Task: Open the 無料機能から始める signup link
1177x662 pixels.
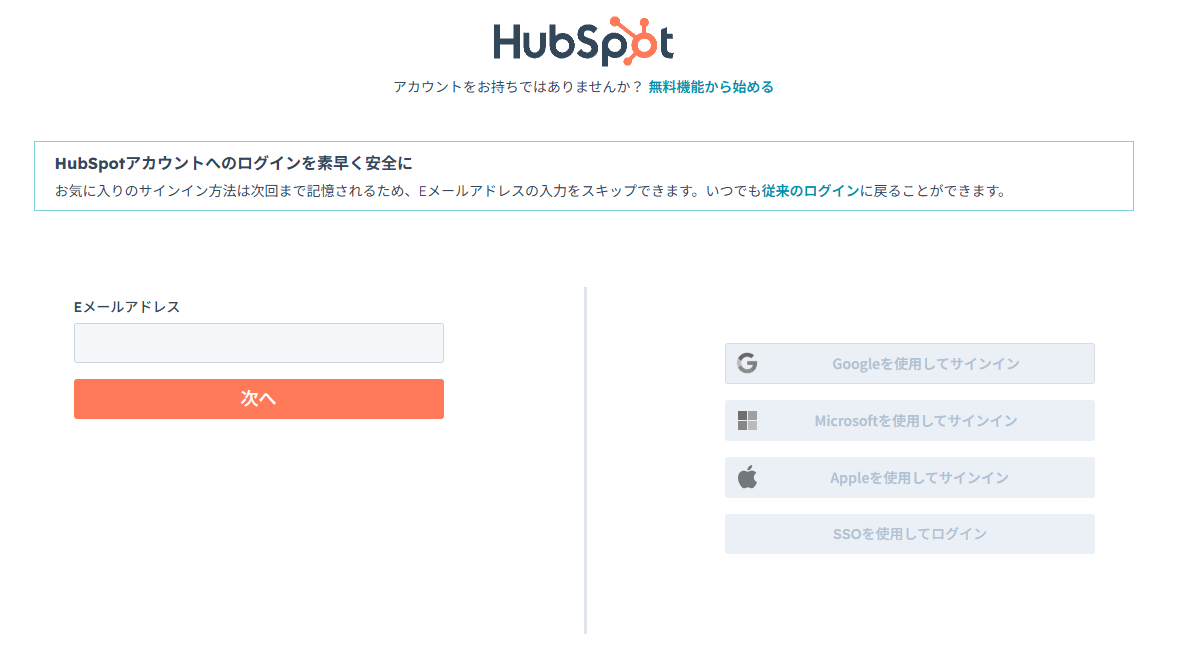Action: coord(711,87)
